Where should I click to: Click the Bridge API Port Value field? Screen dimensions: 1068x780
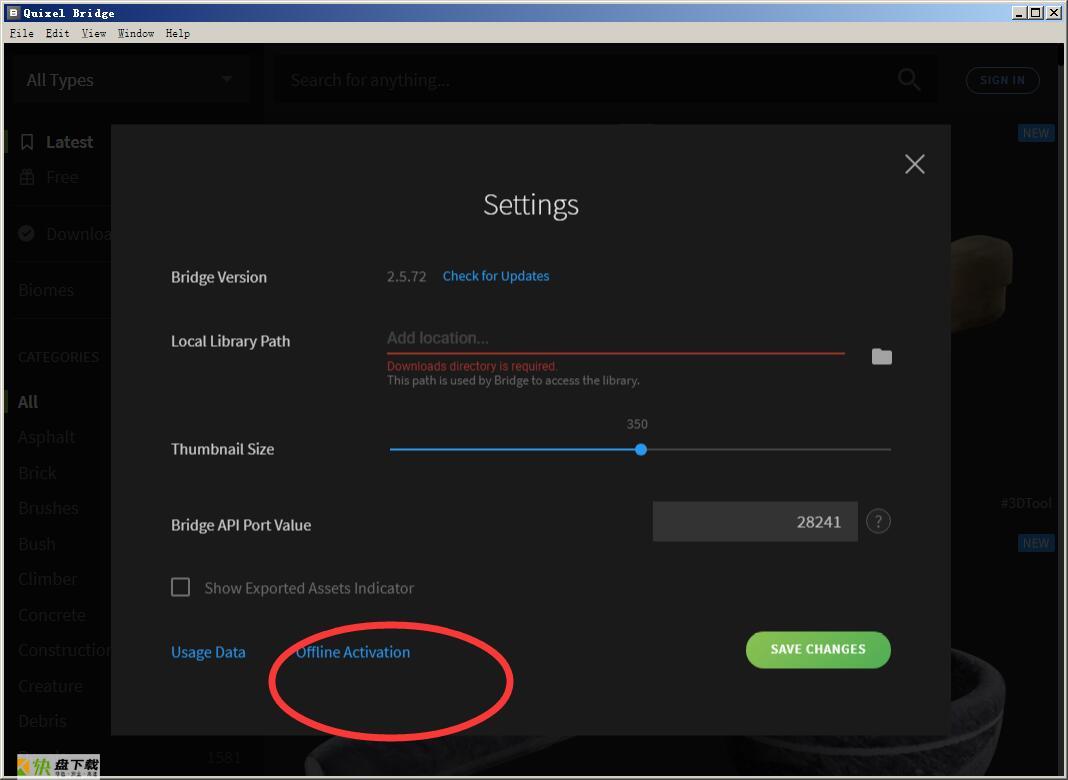point(755,522)
